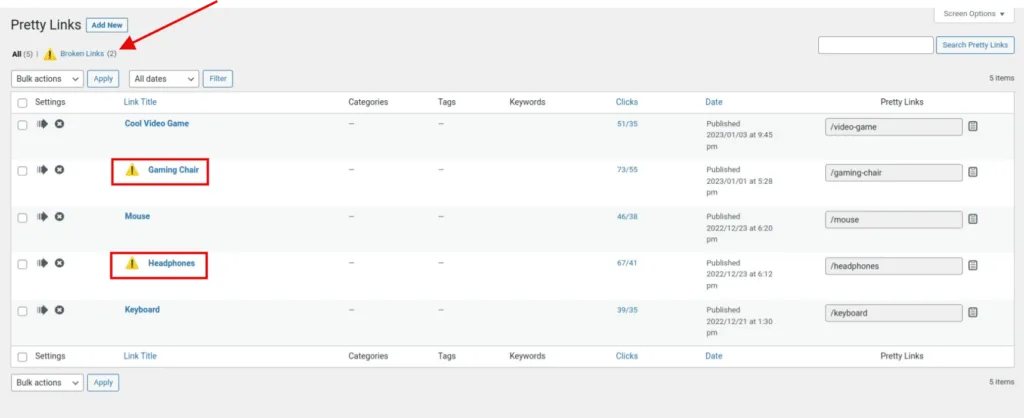
Task: Click redirect arrow icon in Cool Video Game row
Action: tap(42, 123)
